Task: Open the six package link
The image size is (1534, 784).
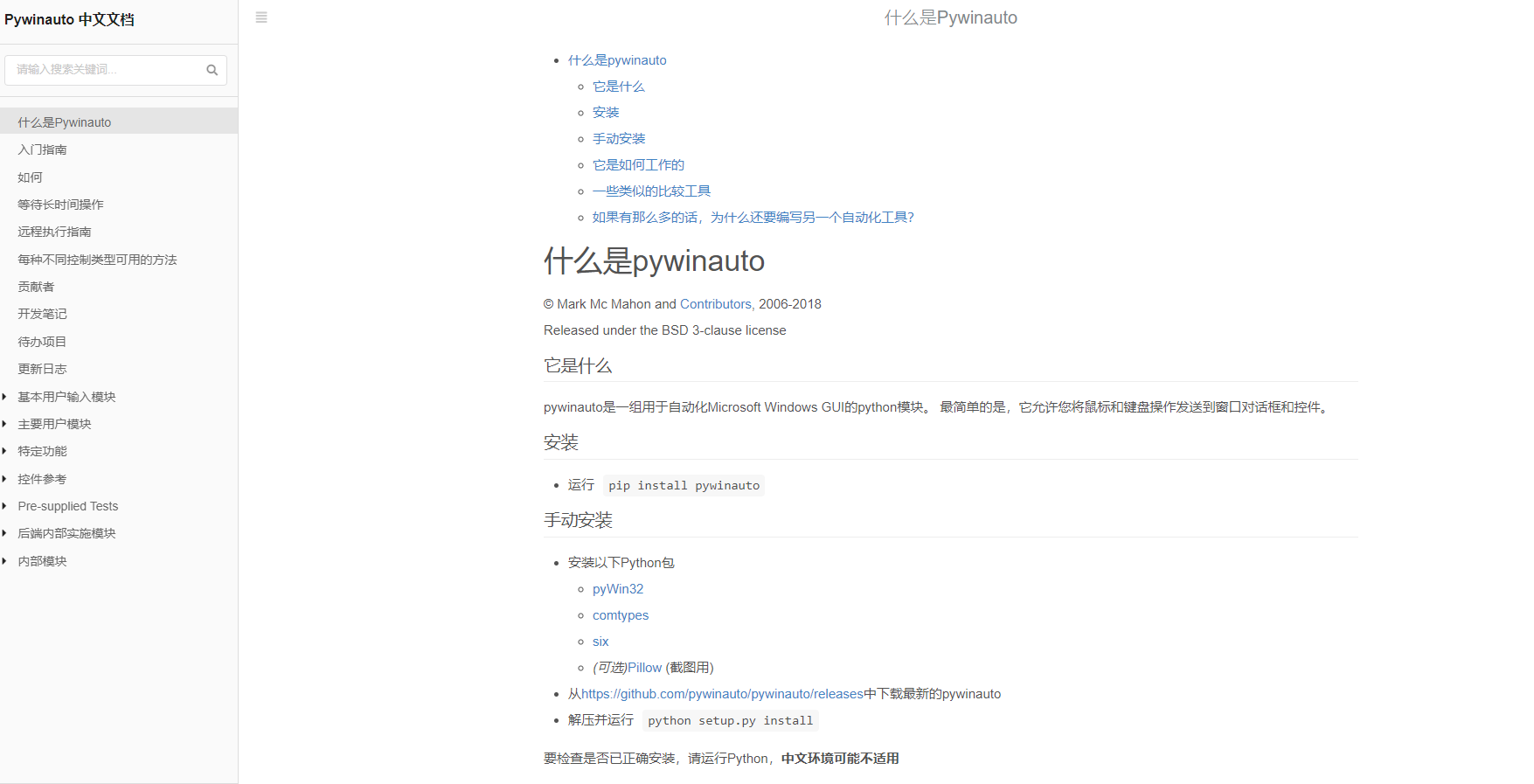Action: pyautogui.click(x=600, y=642)
